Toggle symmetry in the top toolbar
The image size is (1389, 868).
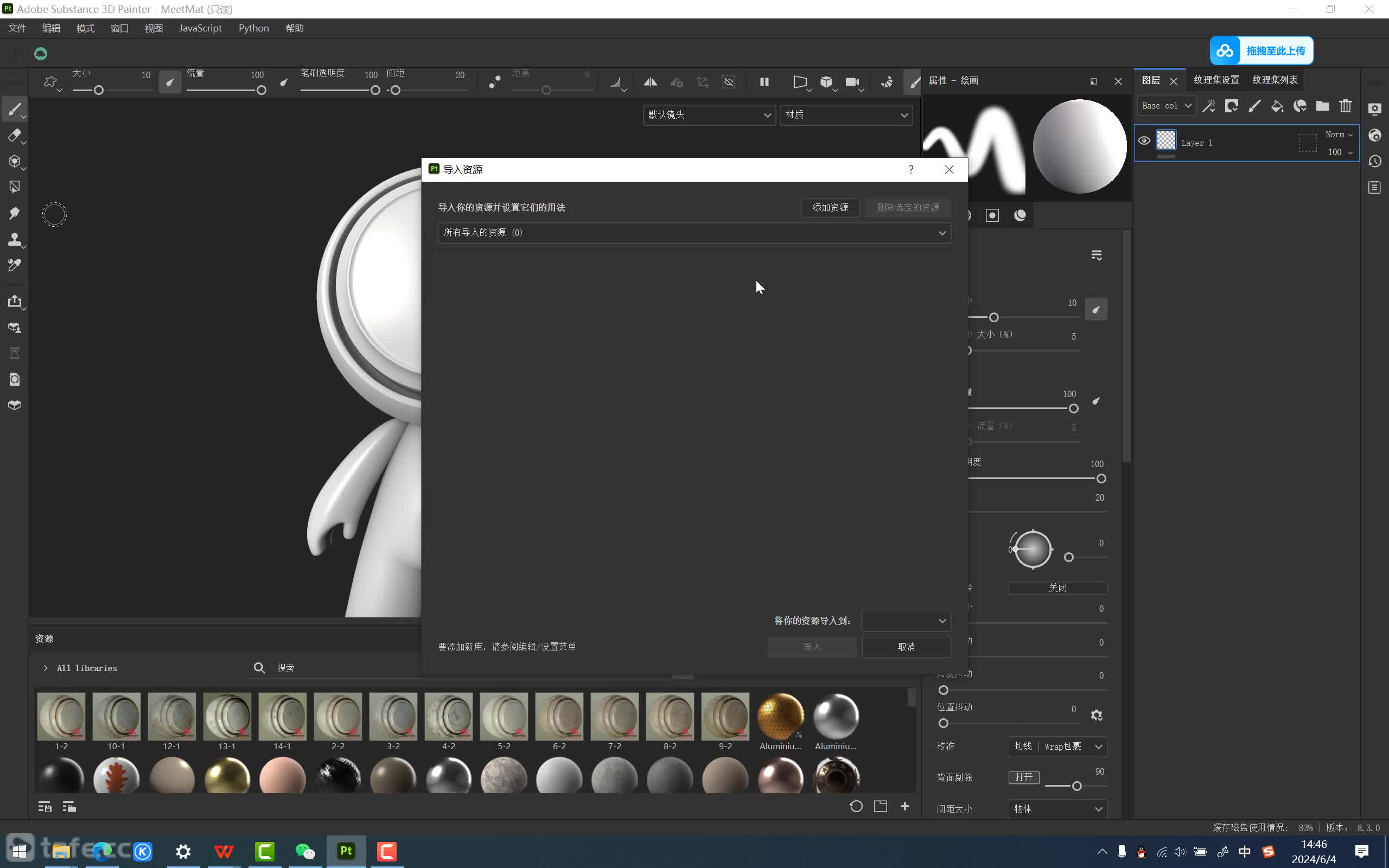click(x=649, y=82)
